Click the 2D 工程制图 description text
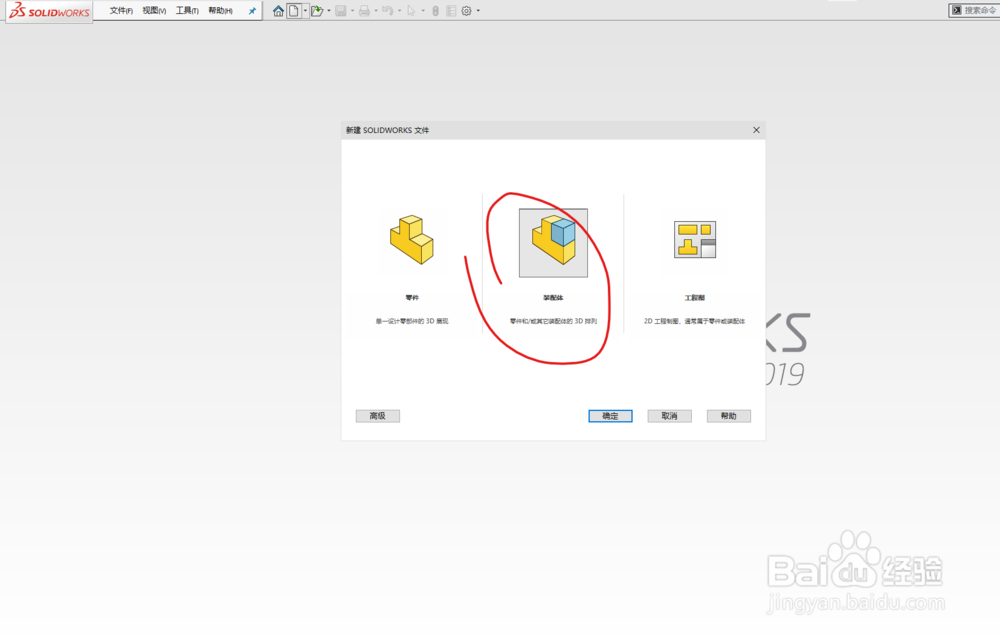This screenshot has height=637, width=1000. click(695, 321)
